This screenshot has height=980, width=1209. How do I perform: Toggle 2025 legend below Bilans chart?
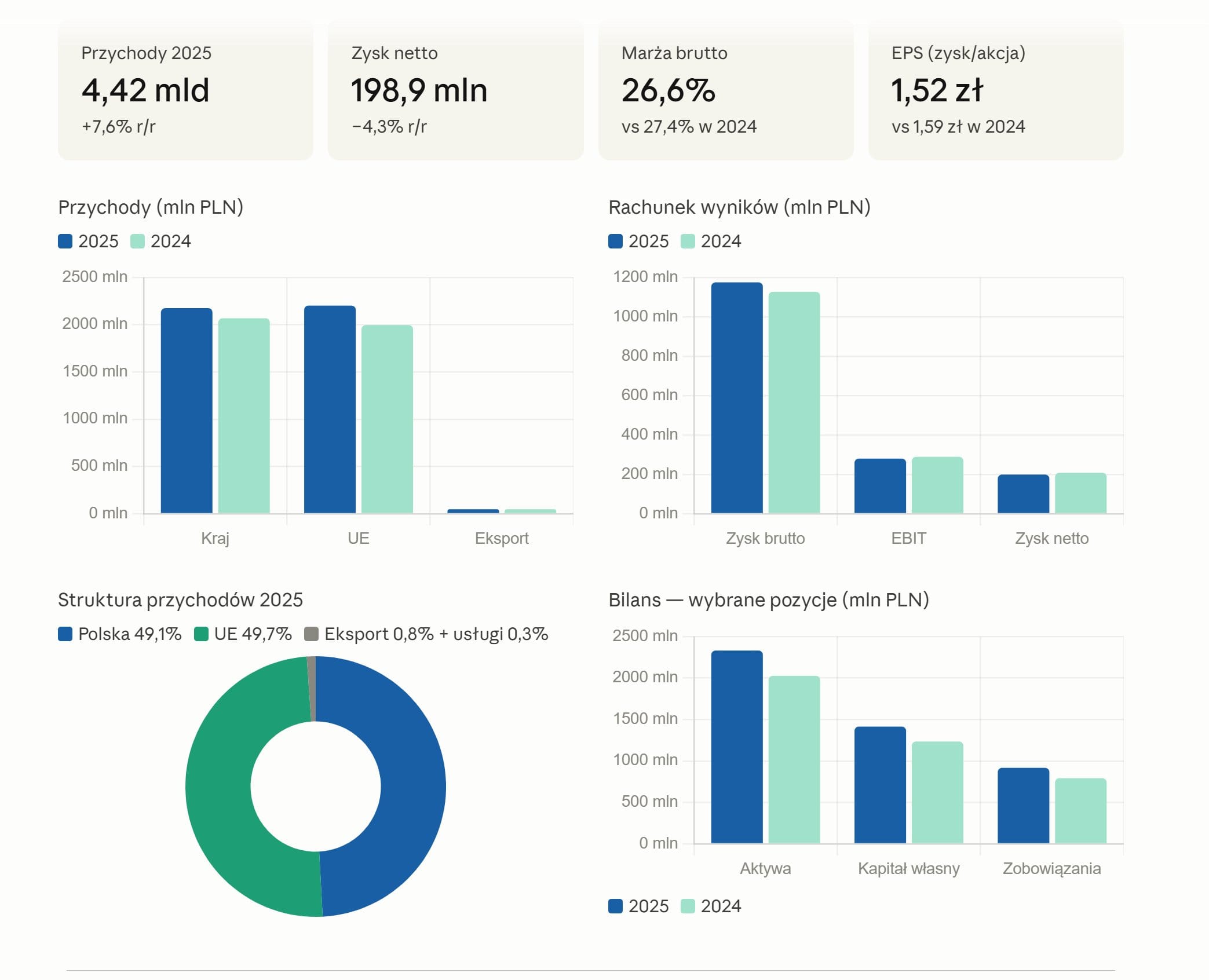tap(638, 906)
